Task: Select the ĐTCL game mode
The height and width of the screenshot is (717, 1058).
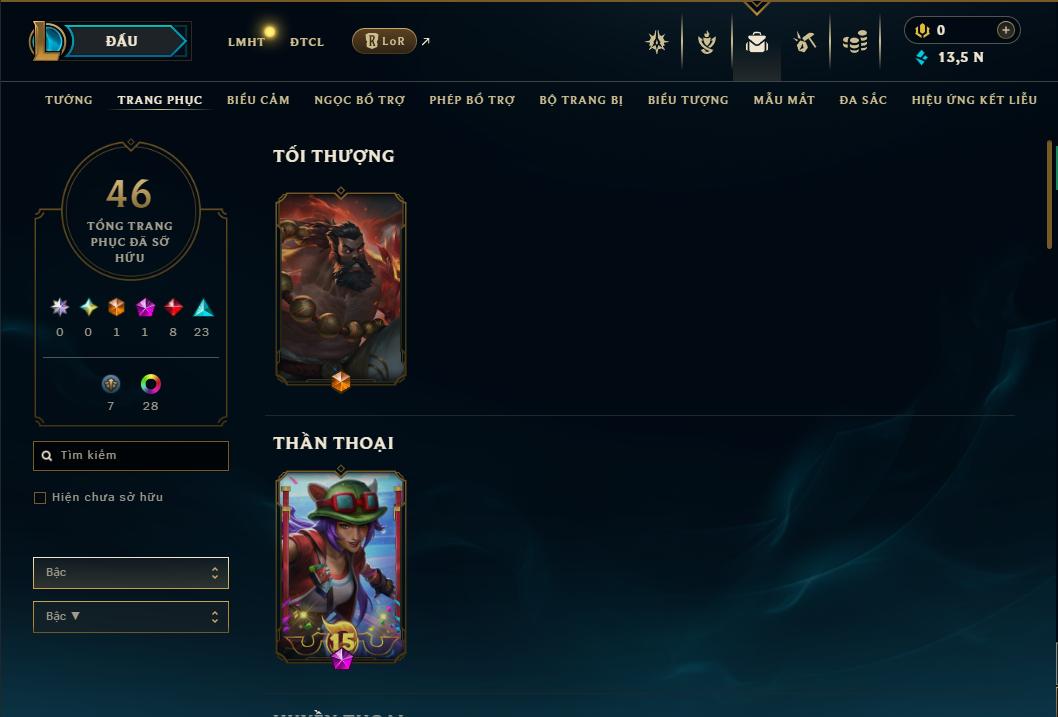Action: (x=307, y=42)
